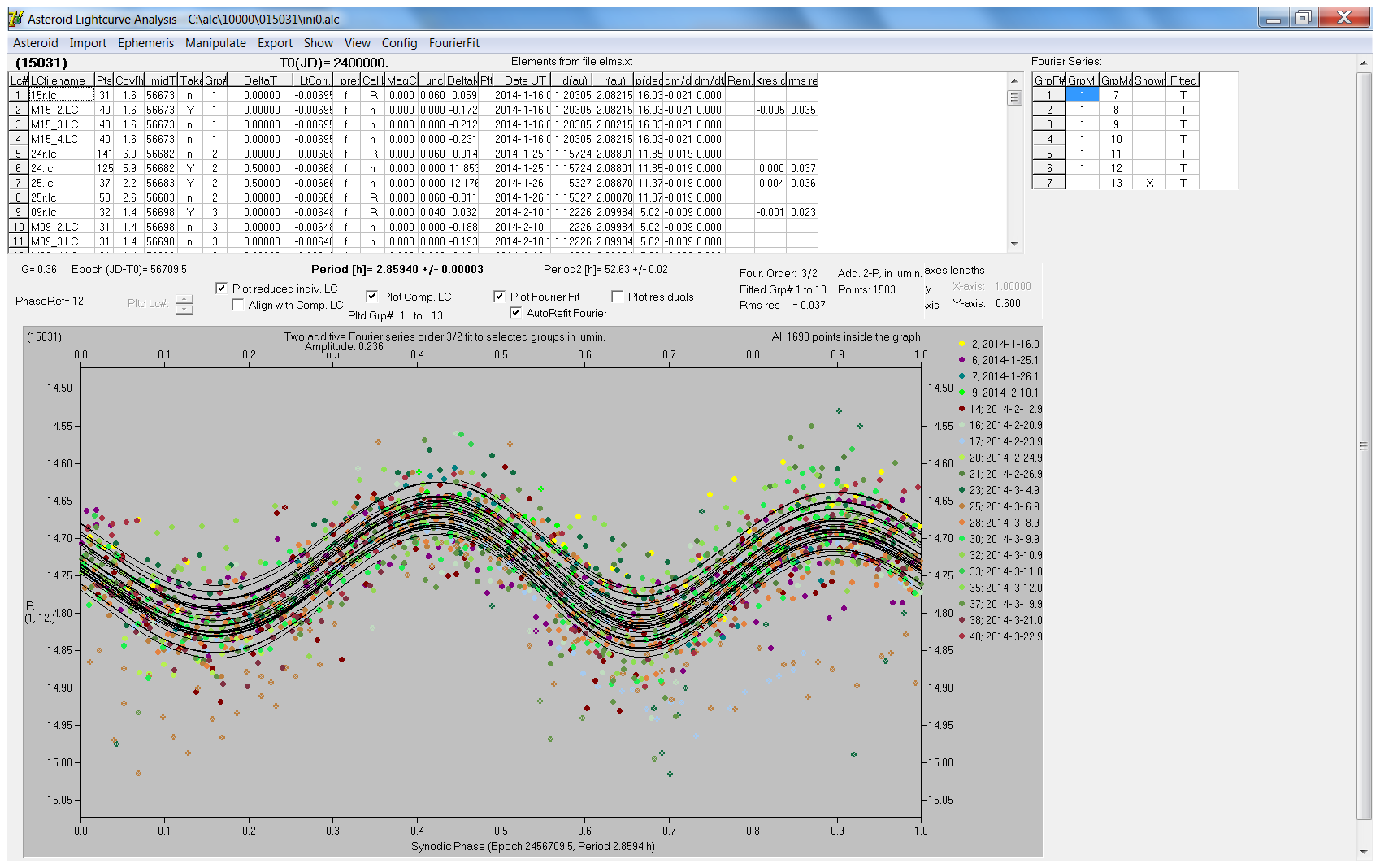Click the Rms res = 0.037 text
This screenshot has height=868, width=1380.
coord(782,305)
